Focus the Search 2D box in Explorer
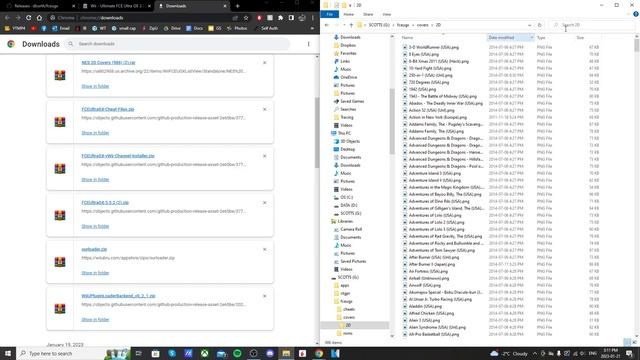The height and width of the screenshot is (360, 640). 591,25
